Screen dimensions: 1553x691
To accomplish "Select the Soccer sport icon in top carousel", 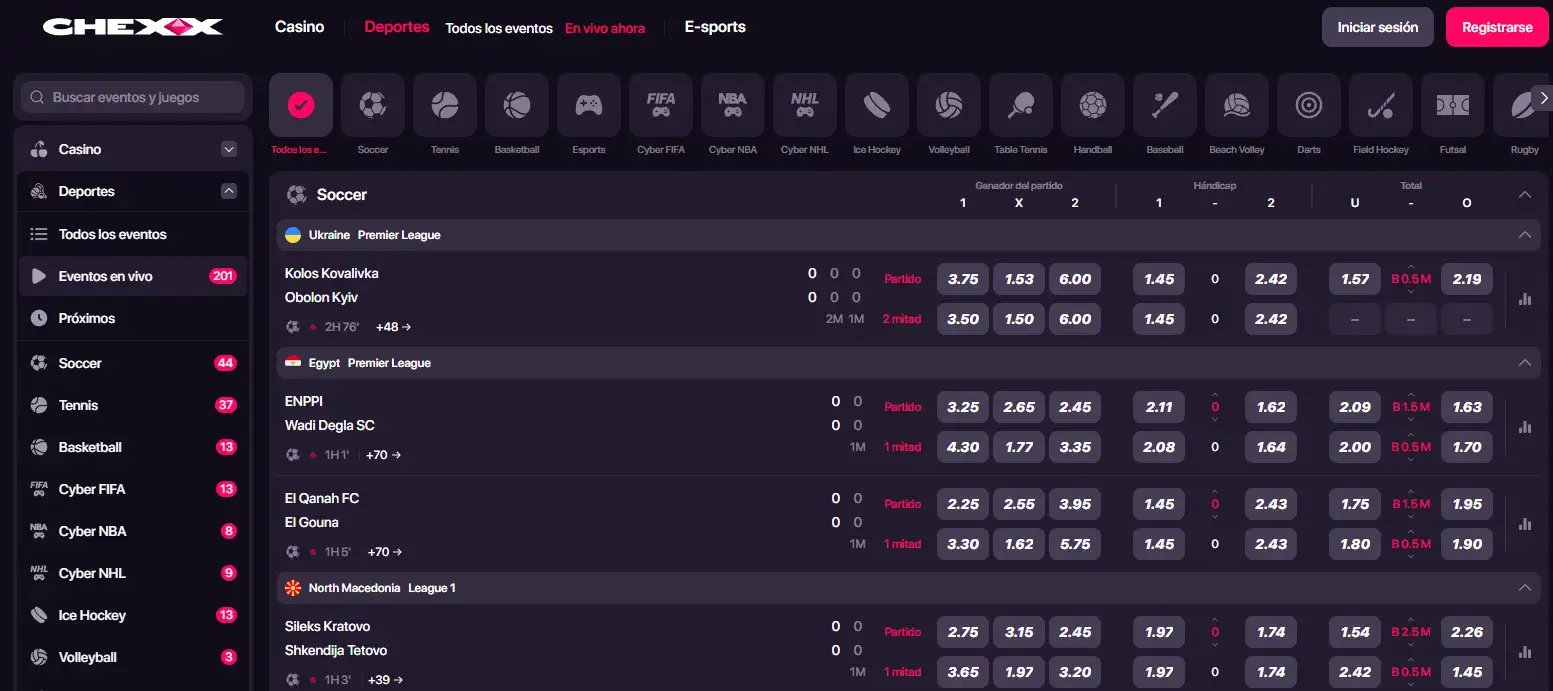I will coord(373,105).
